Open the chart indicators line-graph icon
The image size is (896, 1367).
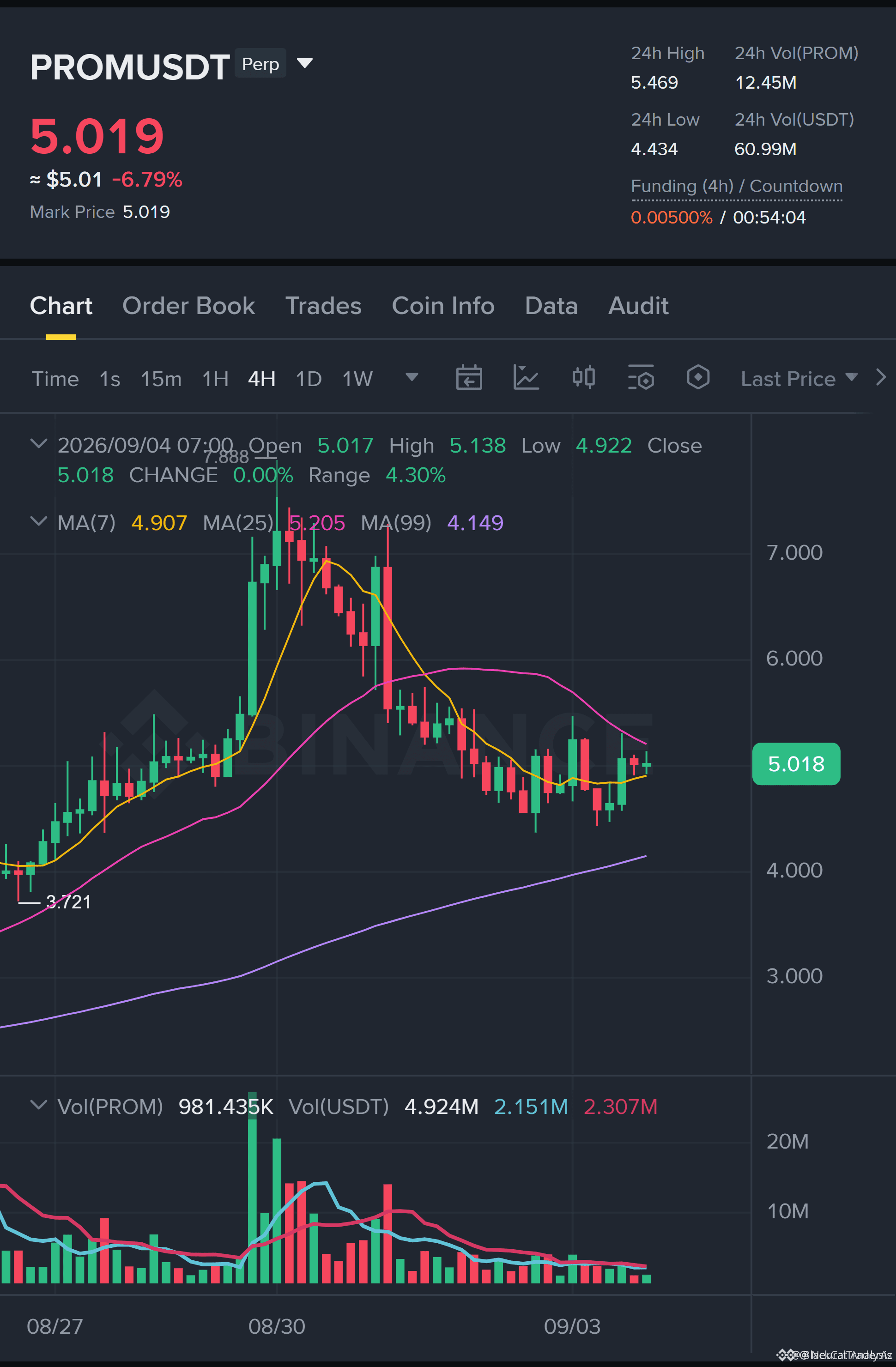tap(526, 378)
